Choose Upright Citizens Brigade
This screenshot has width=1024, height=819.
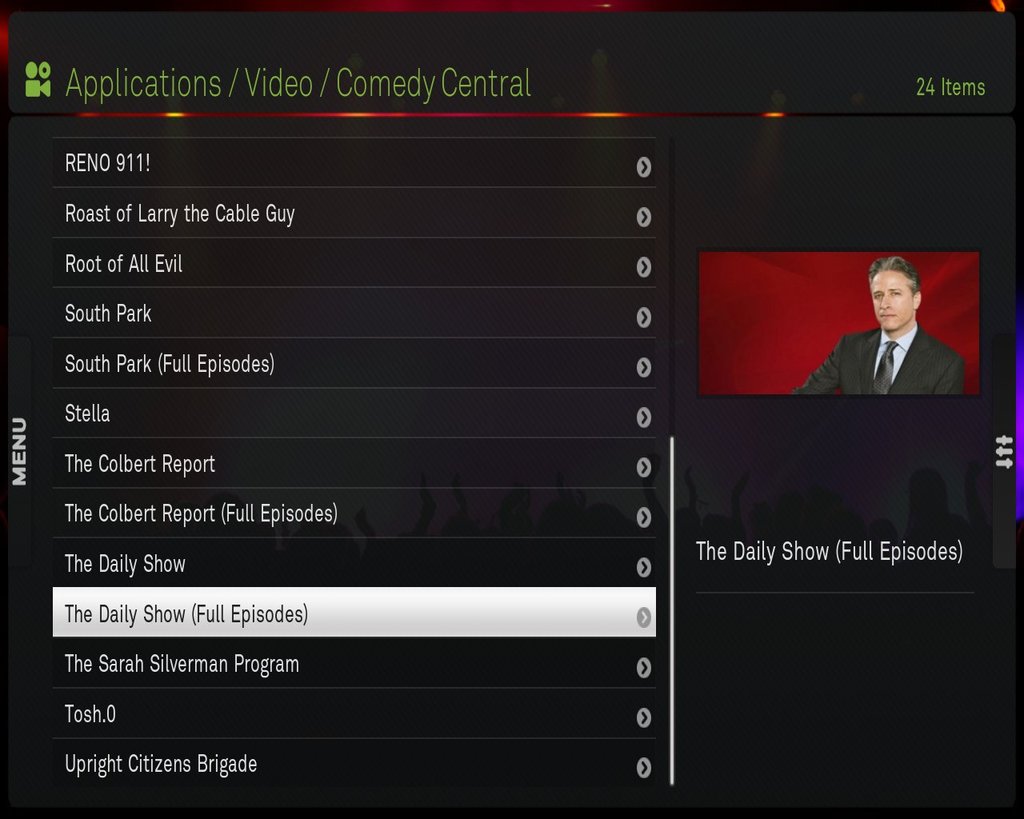click(x=354, y=763)
